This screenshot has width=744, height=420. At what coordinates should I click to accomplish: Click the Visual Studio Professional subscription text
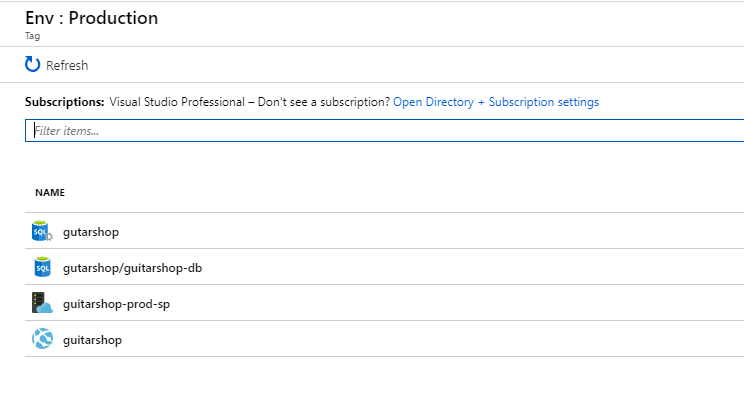coord(177,102)
